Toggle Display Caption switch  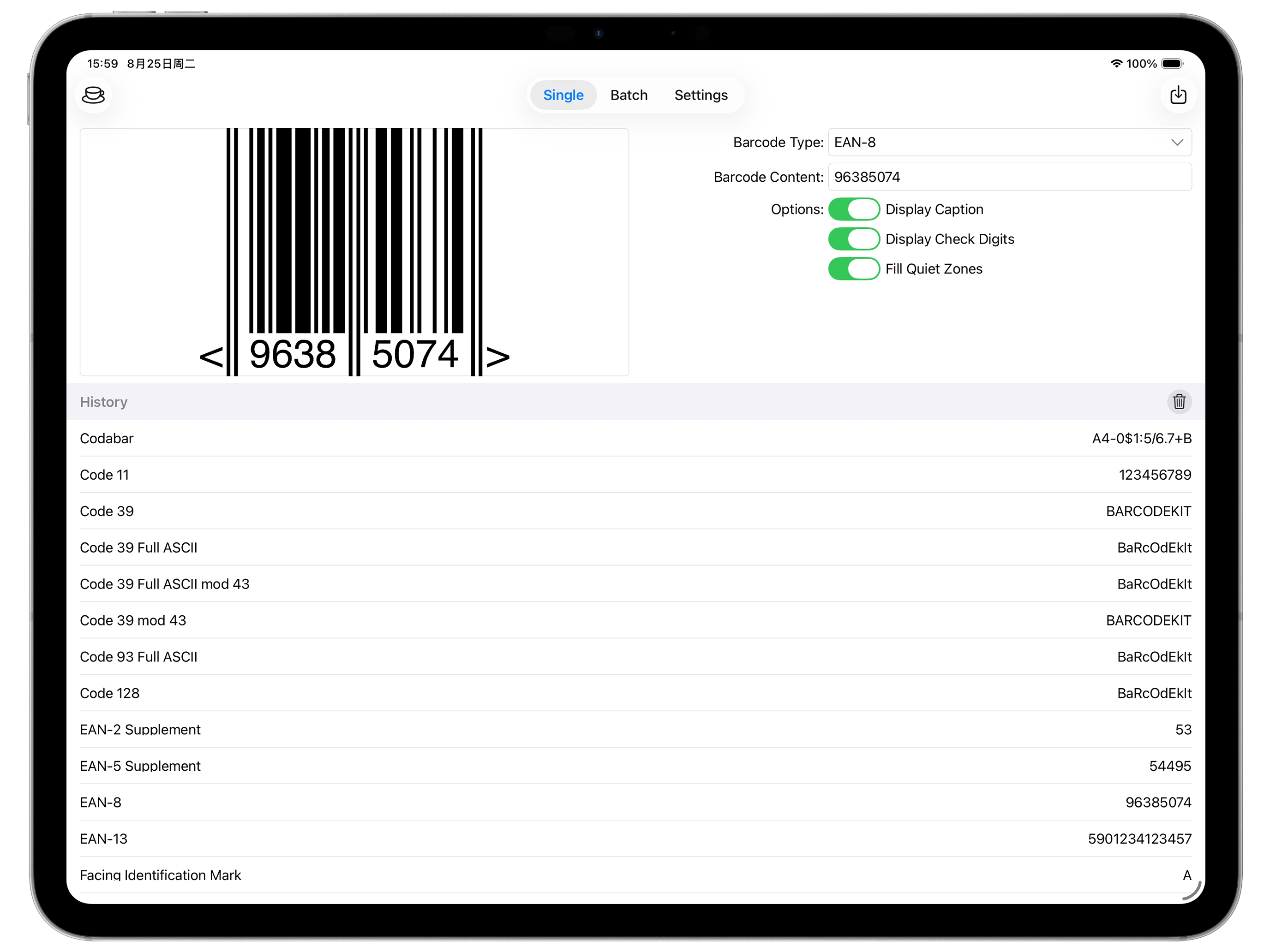(853, 209)
